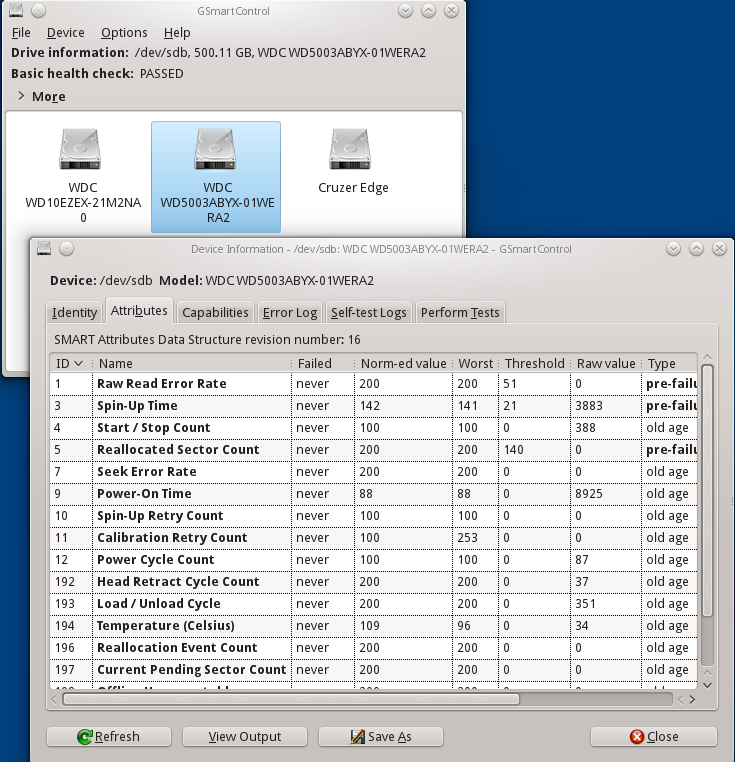Sort by the ID column header
735x762 pixels.
pyautogui.click(x=70, y=364)
